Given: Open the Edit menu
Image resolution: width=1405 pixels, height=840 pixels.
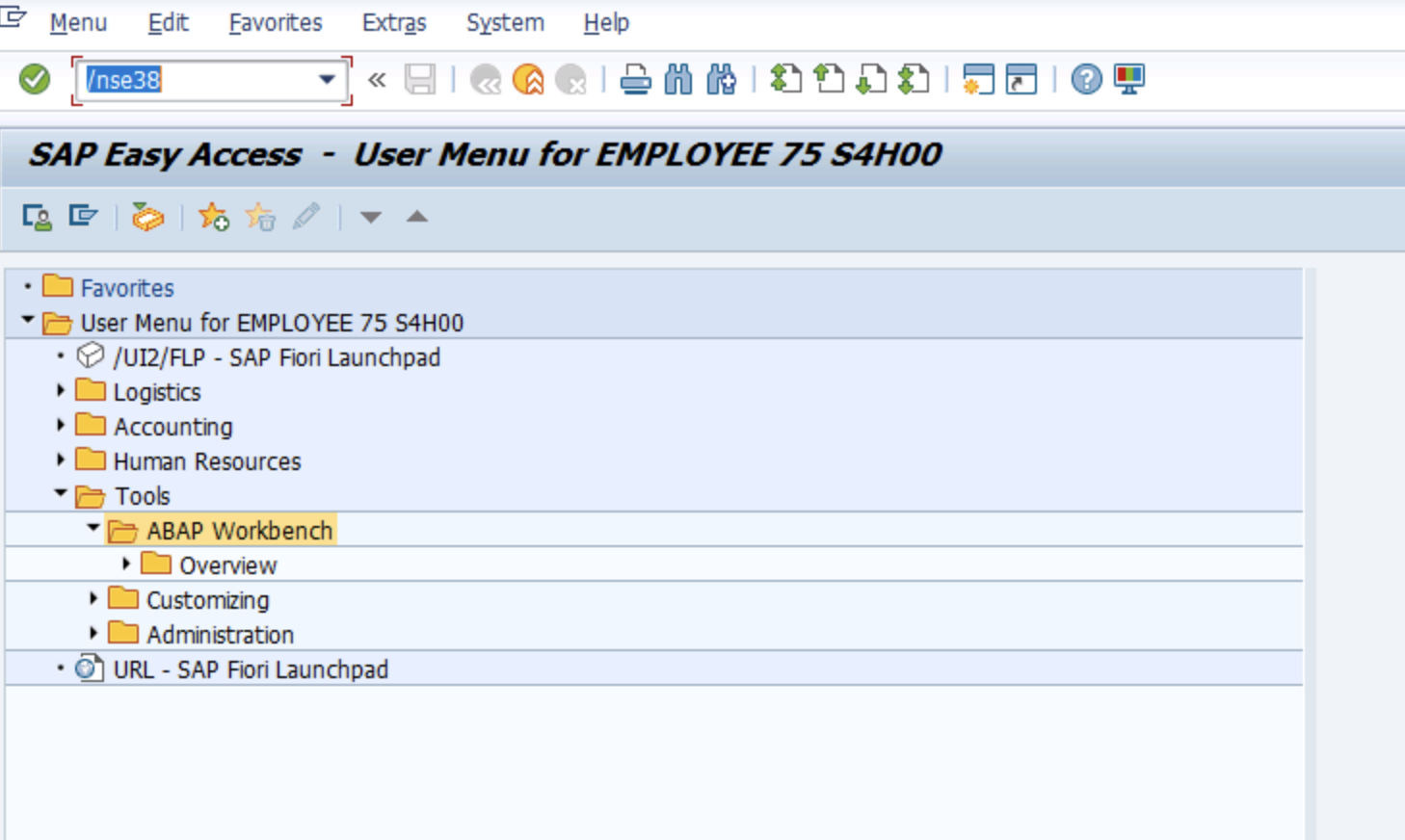Looking at the screenshot, I should point(168,22).
